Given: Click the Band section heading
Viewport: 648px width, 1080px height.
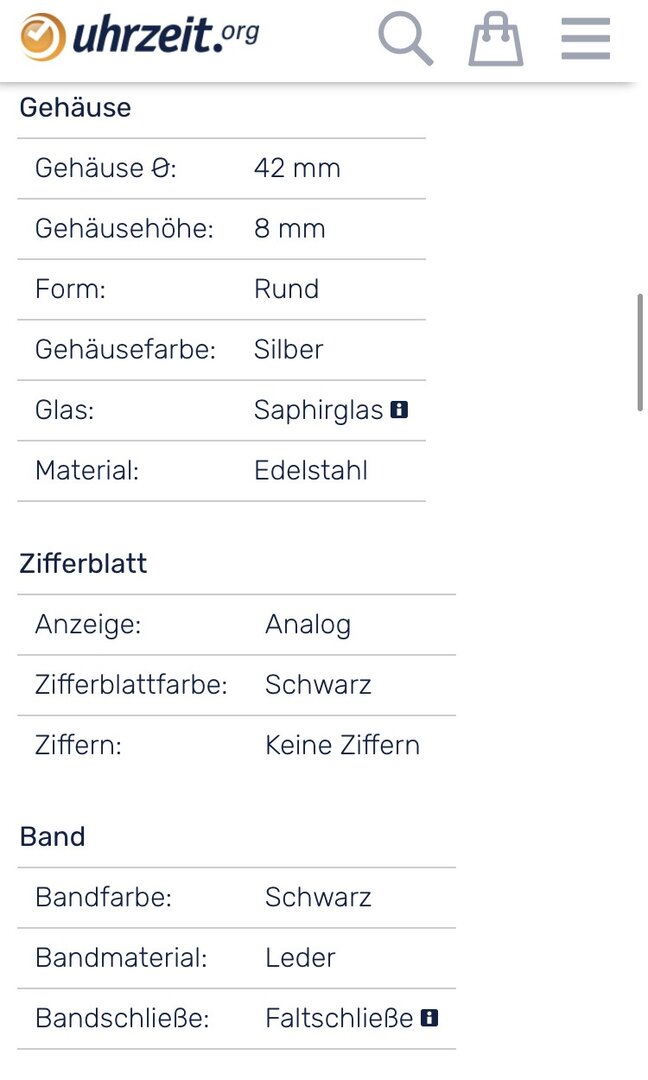Looking at the screenshot, I should point(52,837).
